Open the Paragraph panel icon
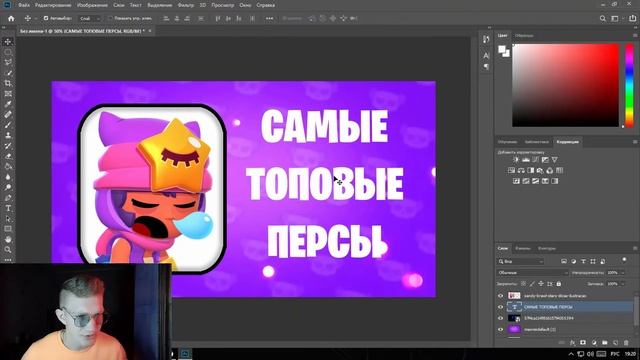640x360 pixels. (x=486, y=66)
